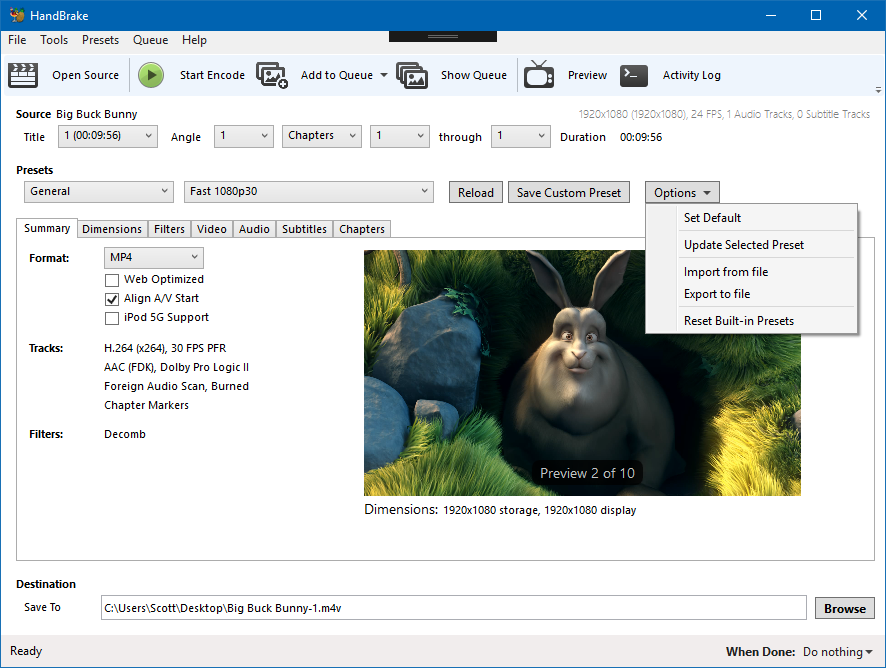Click Save Custom Preset button

[568, 193]
